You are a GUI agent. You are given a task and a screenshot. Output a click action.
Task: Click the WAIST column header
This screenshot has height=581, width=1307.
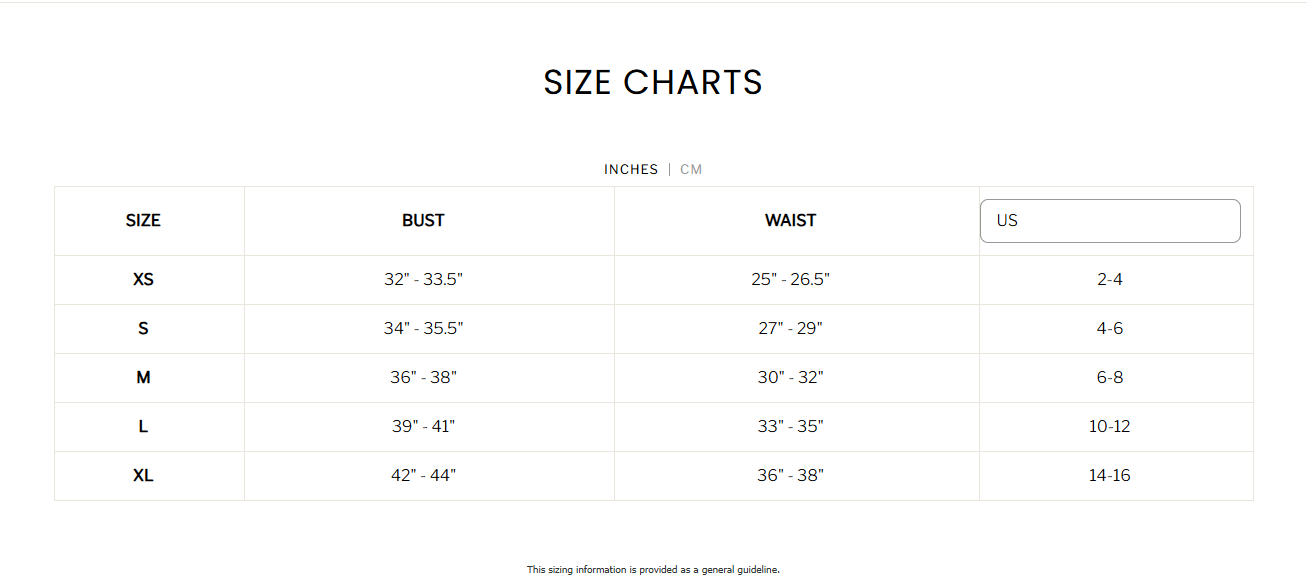(791, 220)
